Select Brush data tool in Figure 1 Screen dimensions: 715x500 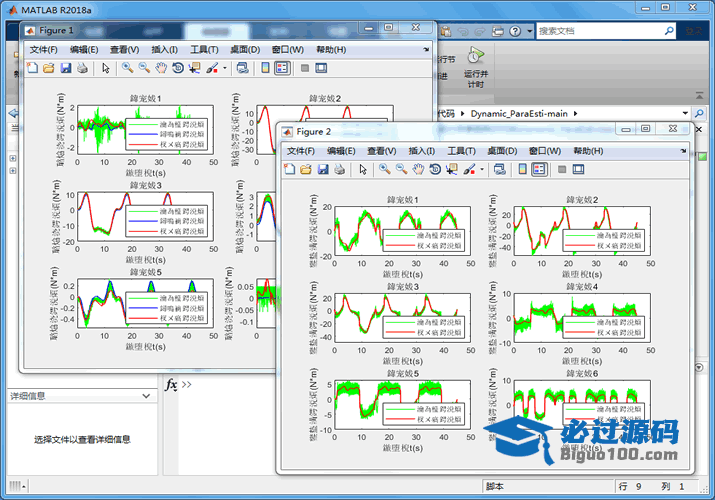212,68
